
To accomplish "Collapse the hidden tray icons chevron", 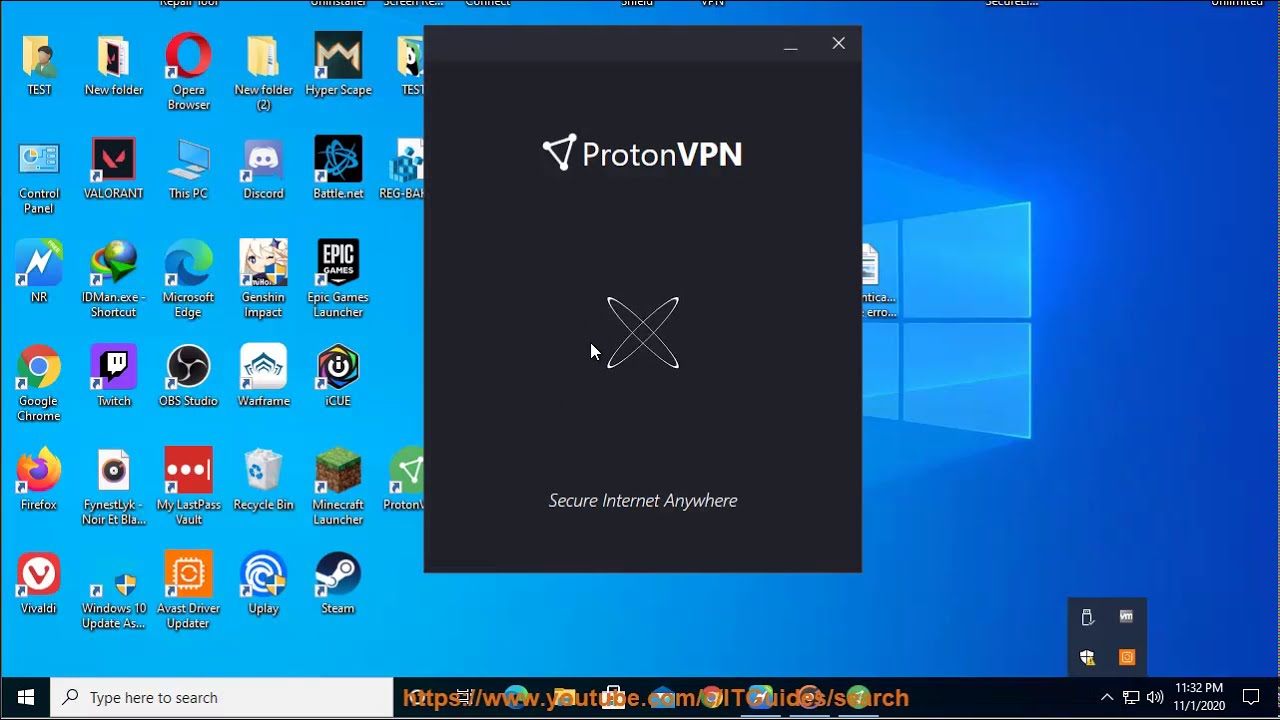I will point(1107,698).
